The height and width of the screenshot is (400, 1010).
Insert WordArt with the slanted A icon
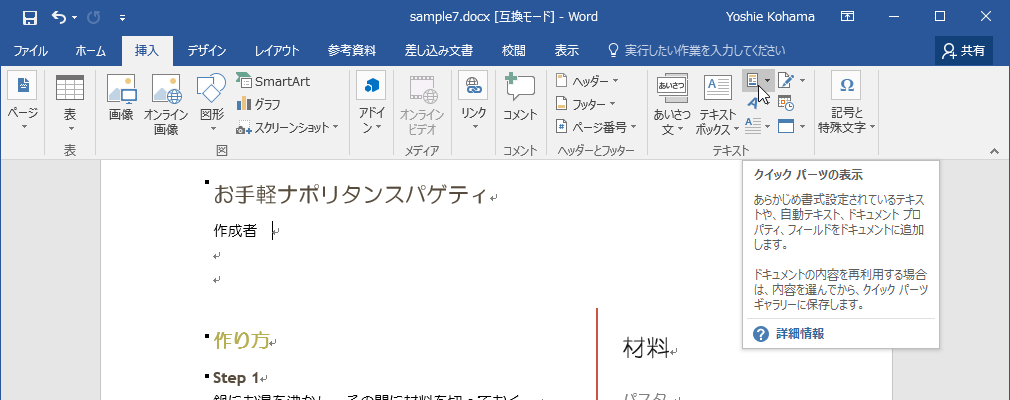[752, 103]
